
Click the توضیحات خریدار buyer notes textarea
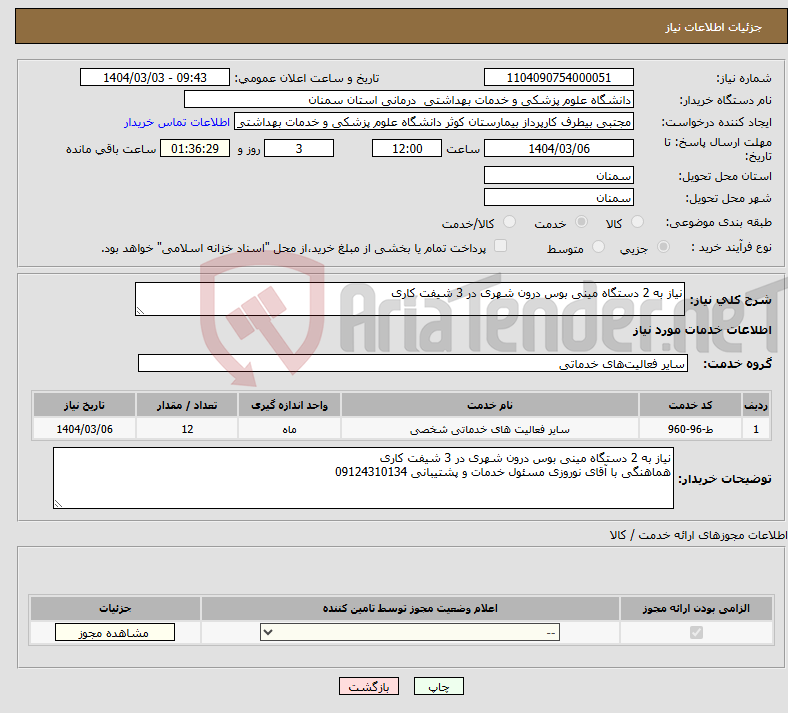tap(363, 478)
